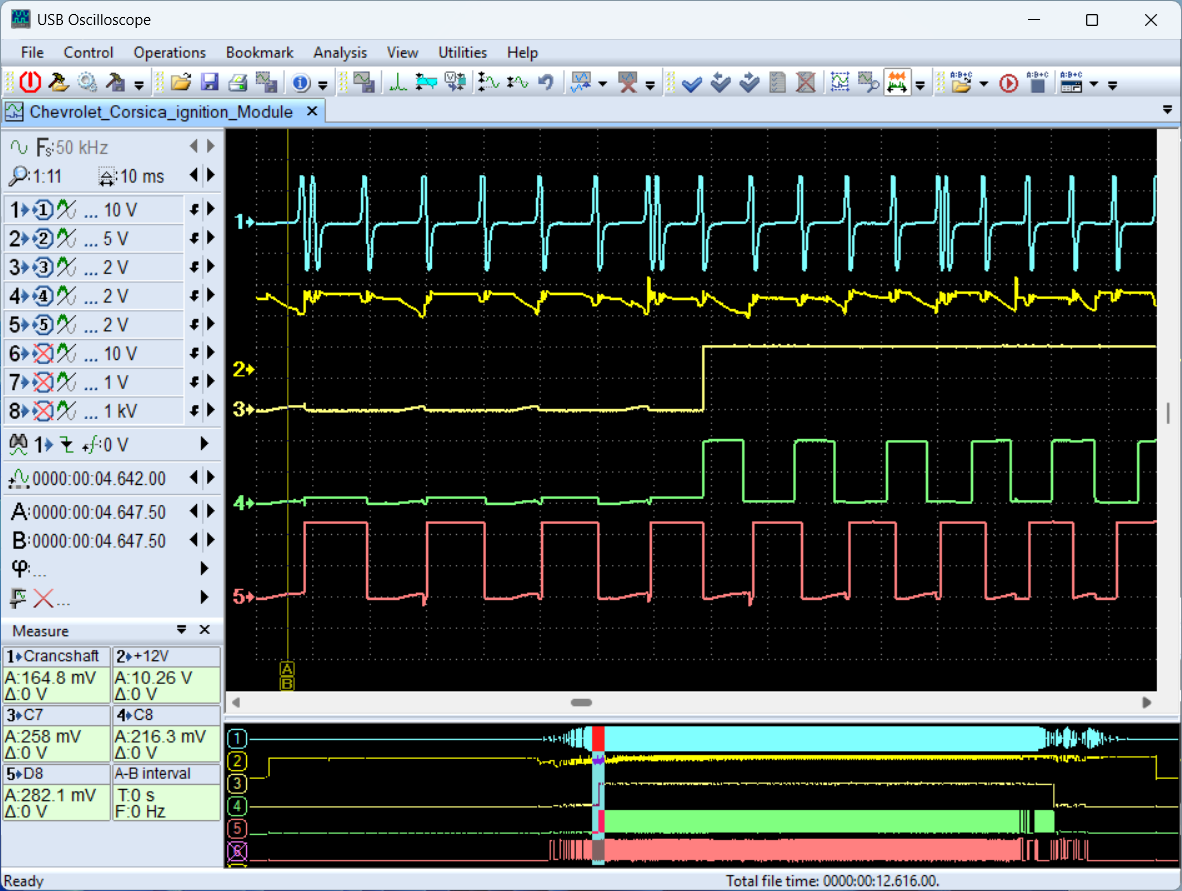This screenshot has height=891, width=1182.
Task: Expand channel 1 options right arrow
Action: [x=211, y=209]
